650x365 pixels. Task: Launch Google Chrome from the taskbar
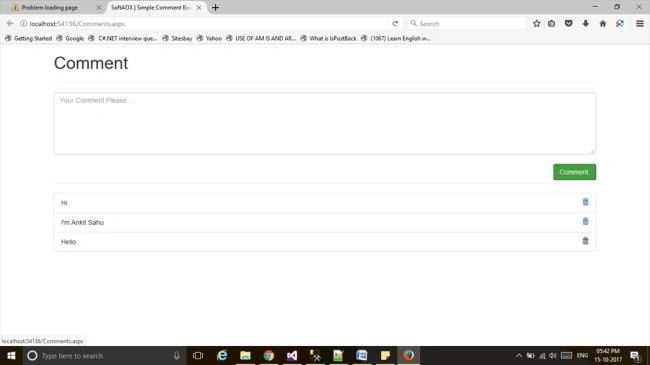(269, 355)
